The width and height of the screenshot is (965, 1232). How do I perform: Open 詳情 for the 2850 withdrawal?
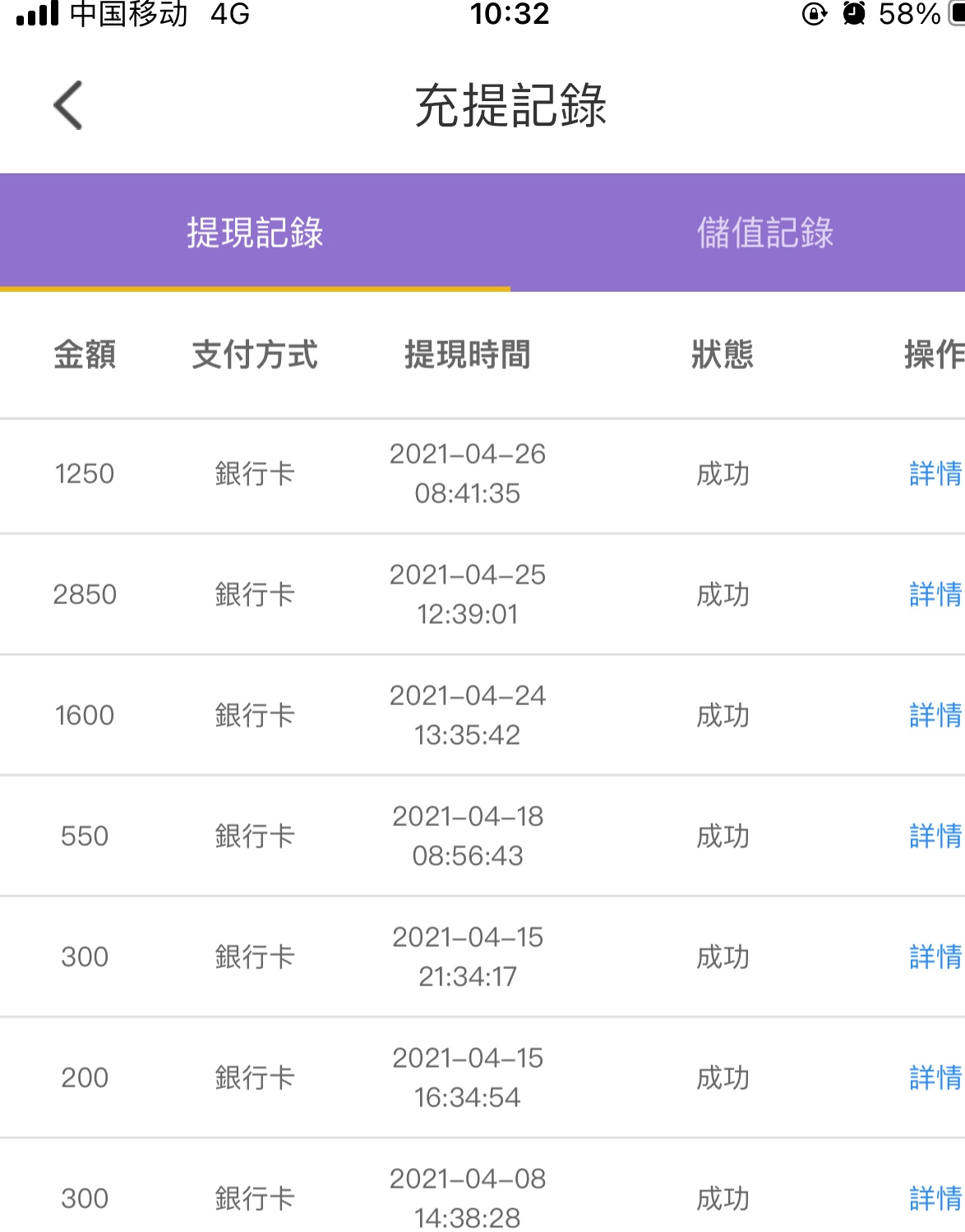pyautogui.click(x=935, y=594)
